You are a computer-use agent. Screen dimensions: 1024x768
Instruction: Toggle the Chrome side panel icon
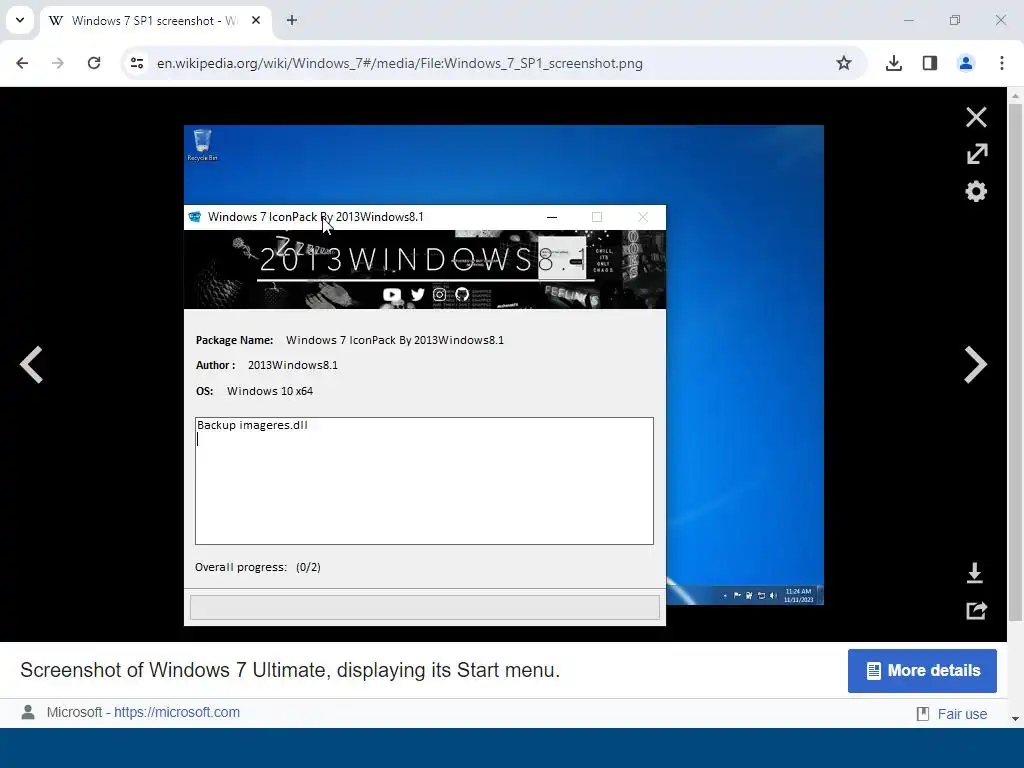(x=930, y=63)
